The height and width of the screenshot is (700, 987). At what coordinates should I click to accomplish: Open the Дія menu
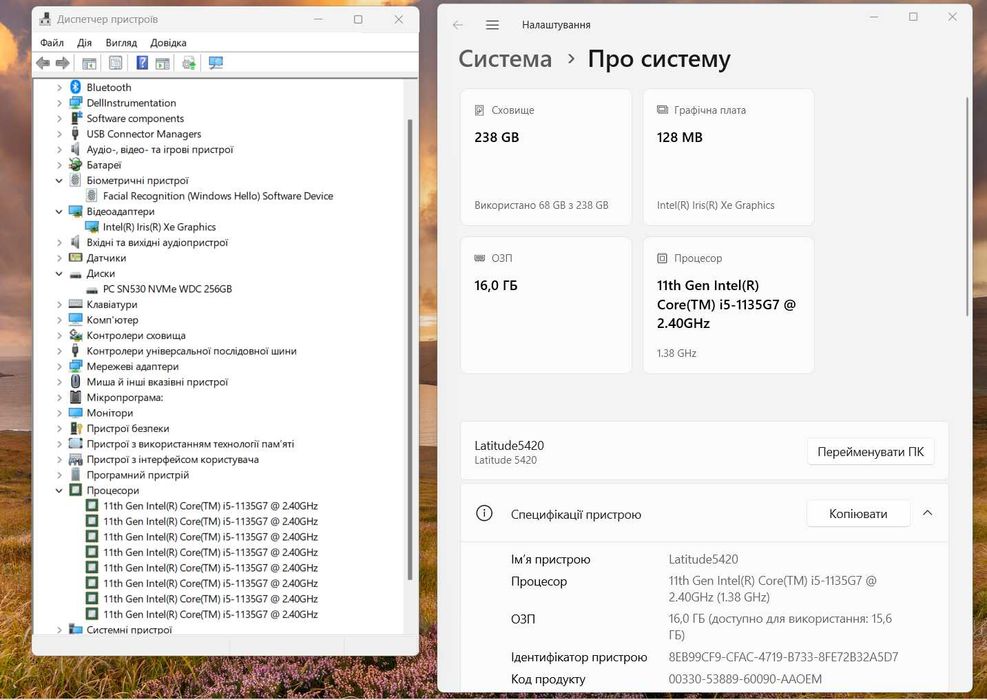84,43
